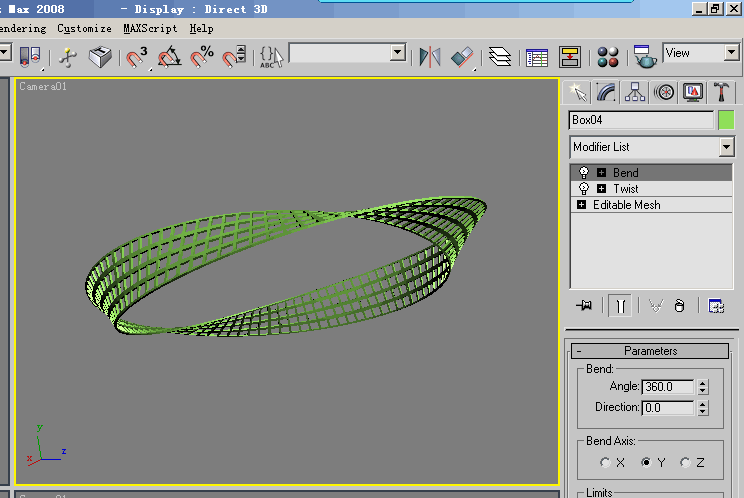This screenshot has width=744, height=498.
Task: Expand the Bend modifier sub-objects
Action: coord(601,173)
